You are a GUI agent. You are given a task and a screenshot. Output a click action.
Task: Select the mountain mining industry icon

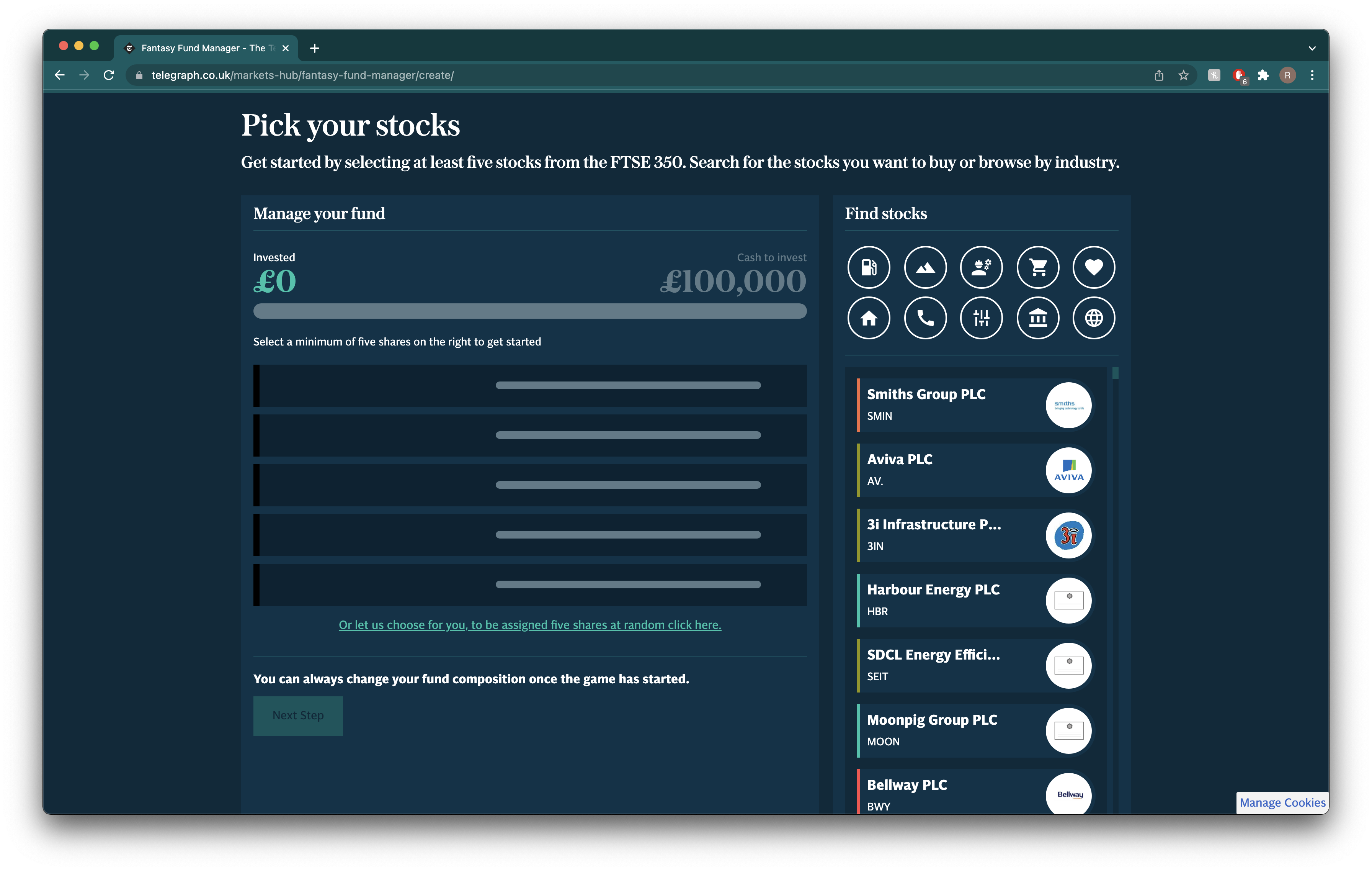click(x=925, y=267)
